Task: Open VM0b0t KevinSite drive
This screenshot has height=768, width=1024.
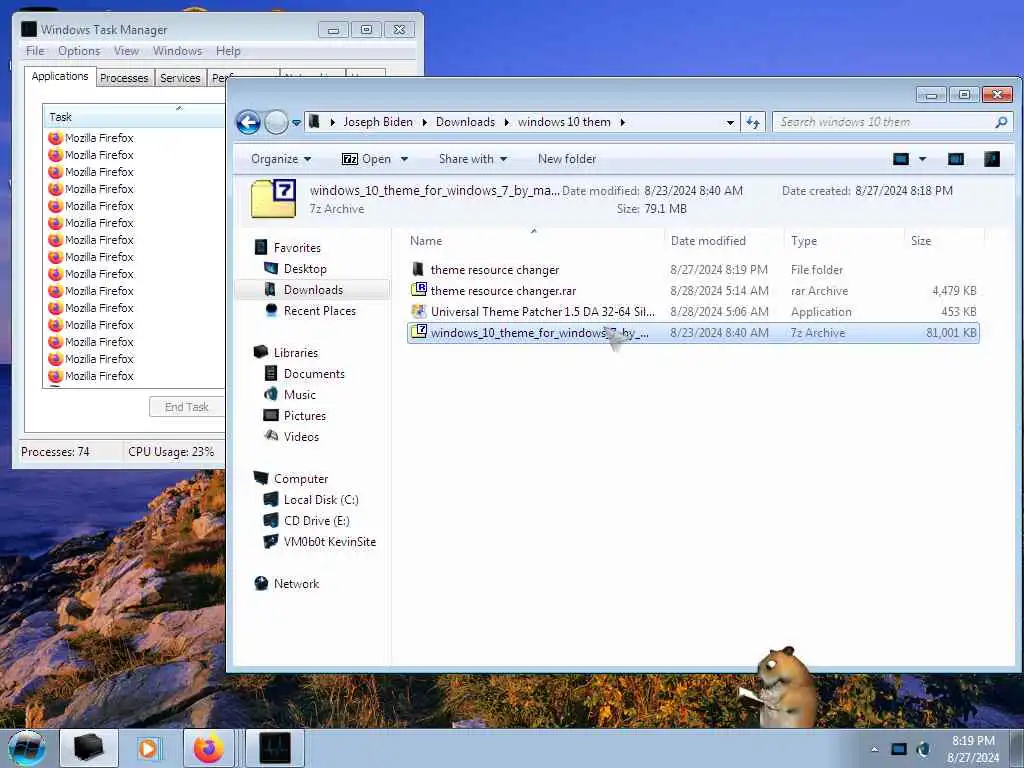Action: (x=330, y=541)
